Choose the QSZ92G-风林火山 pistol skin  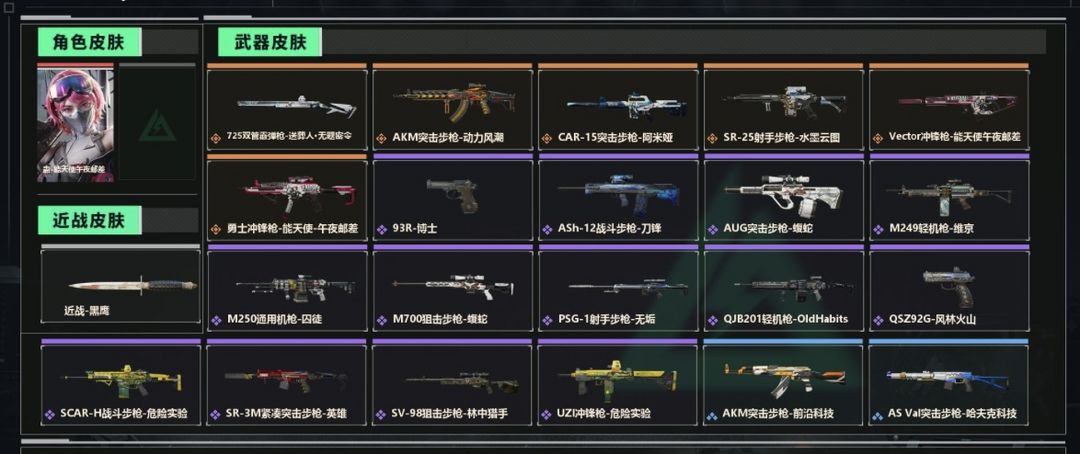click(949, 289)
